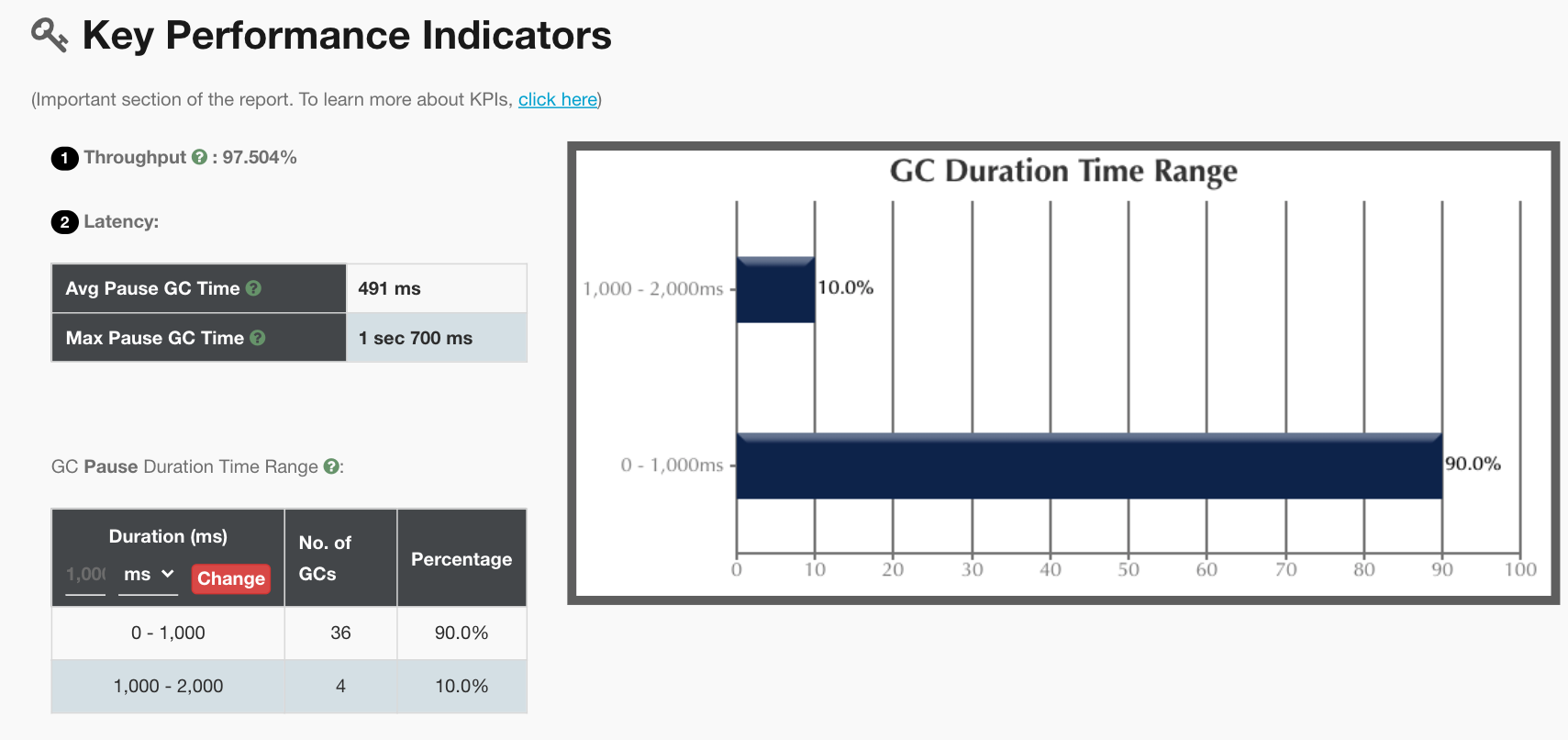Click the No. of GCs column header
The image size is (1568, 740).
325,558
